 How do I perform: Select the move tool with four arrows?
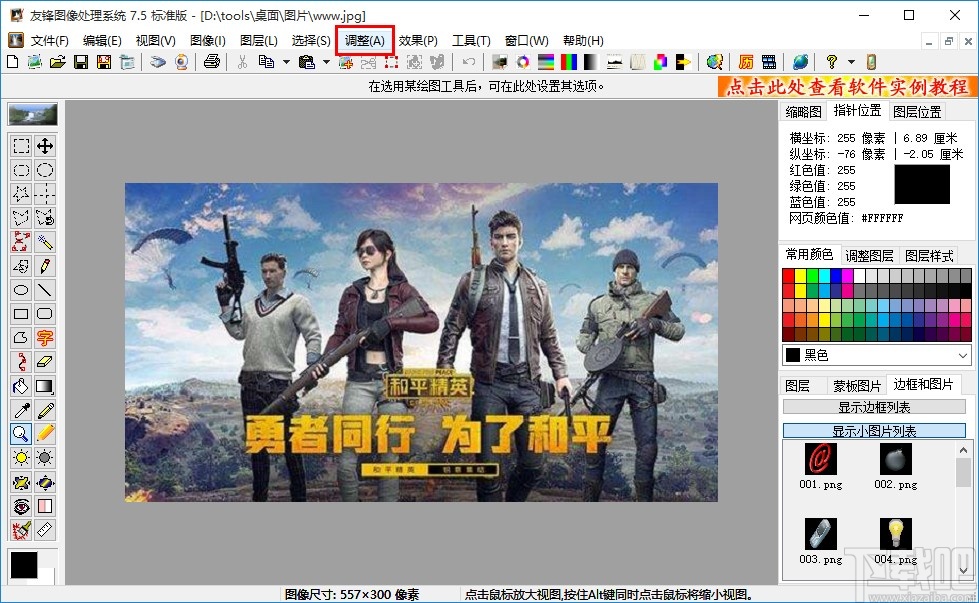[x=45, y=146]
